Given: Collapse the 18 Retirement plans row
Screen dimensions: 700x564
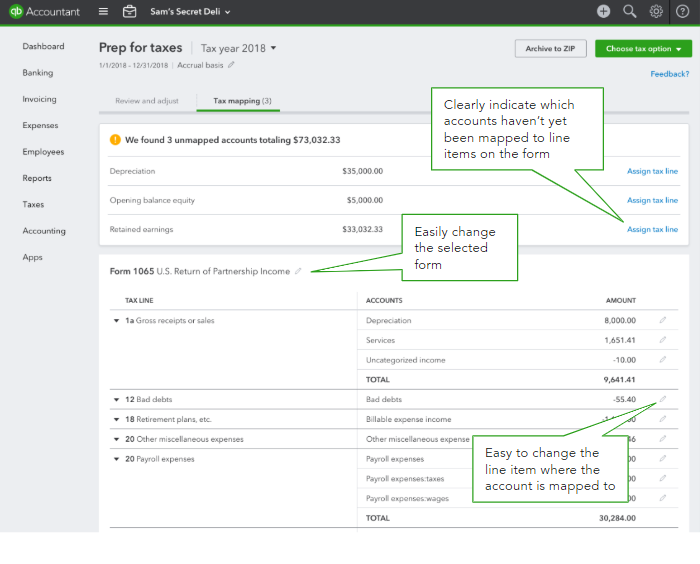Looking at the screenshot, I should coord(117,419).
